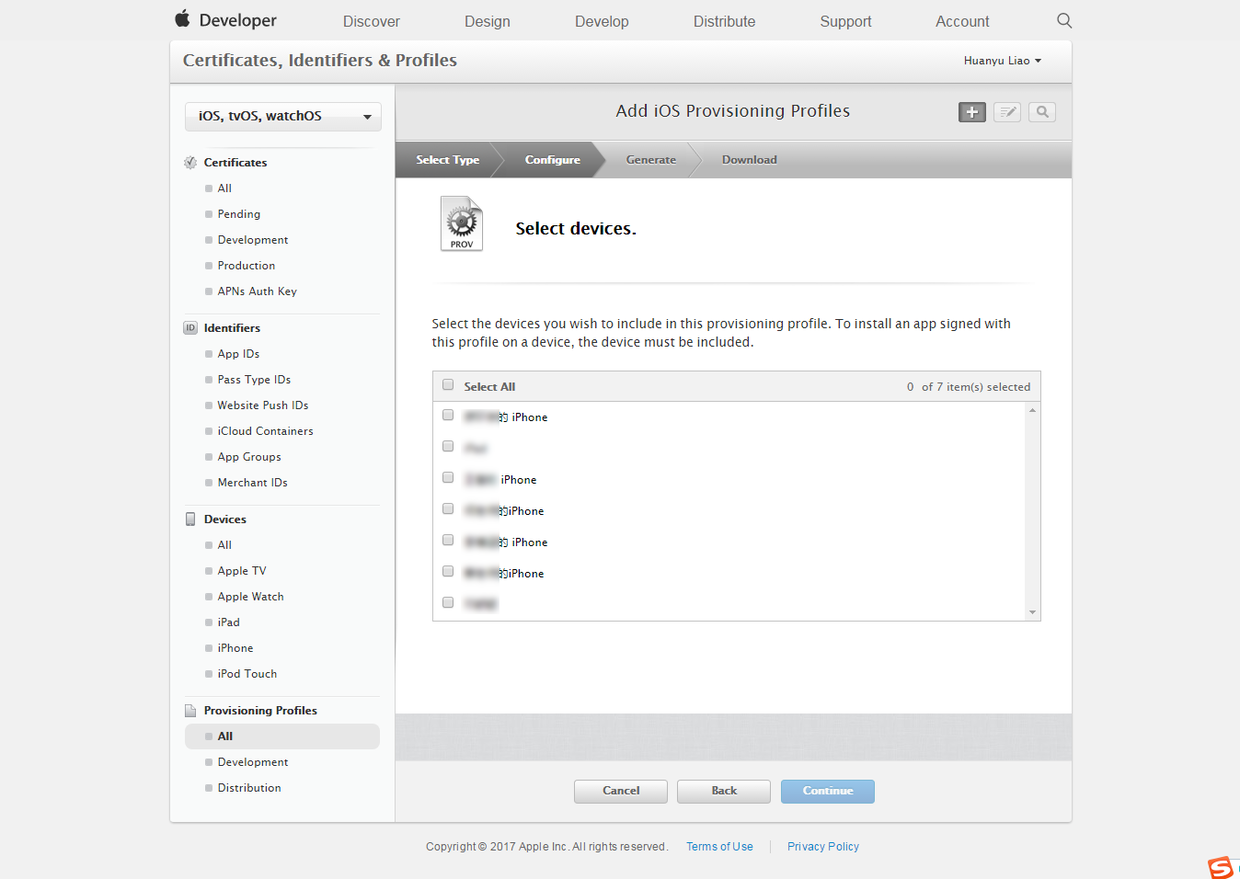Select Apple Watch devices
Viewport: 1240px width, 879px height.
pos(250,597)
